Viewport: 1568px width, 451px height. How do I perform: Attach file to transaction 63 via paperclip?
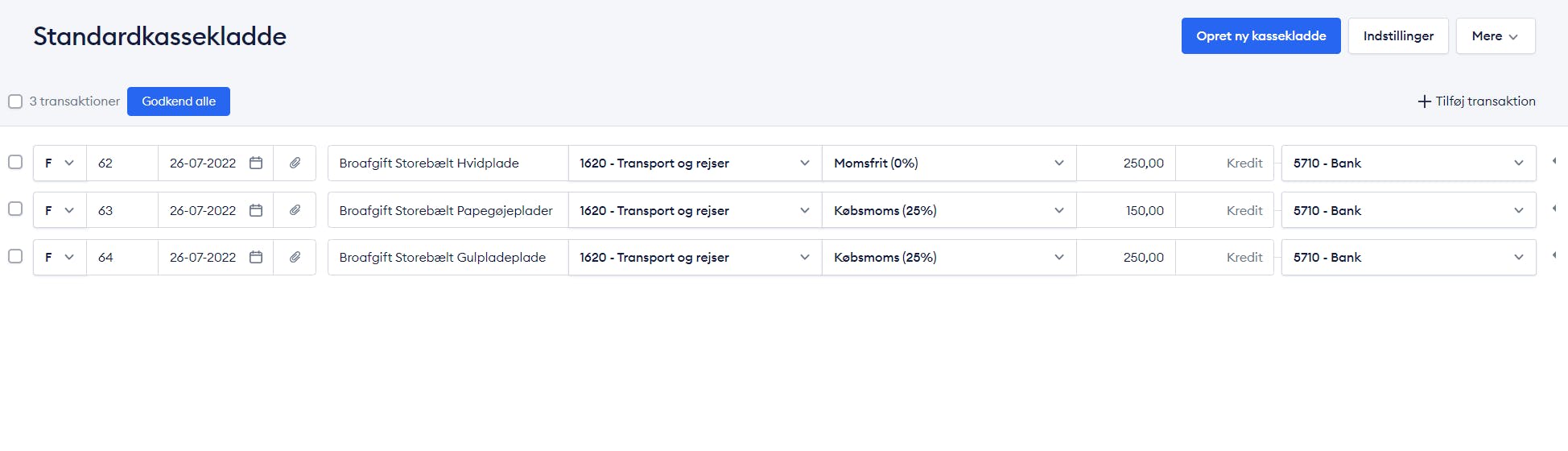tap(295, 210)
